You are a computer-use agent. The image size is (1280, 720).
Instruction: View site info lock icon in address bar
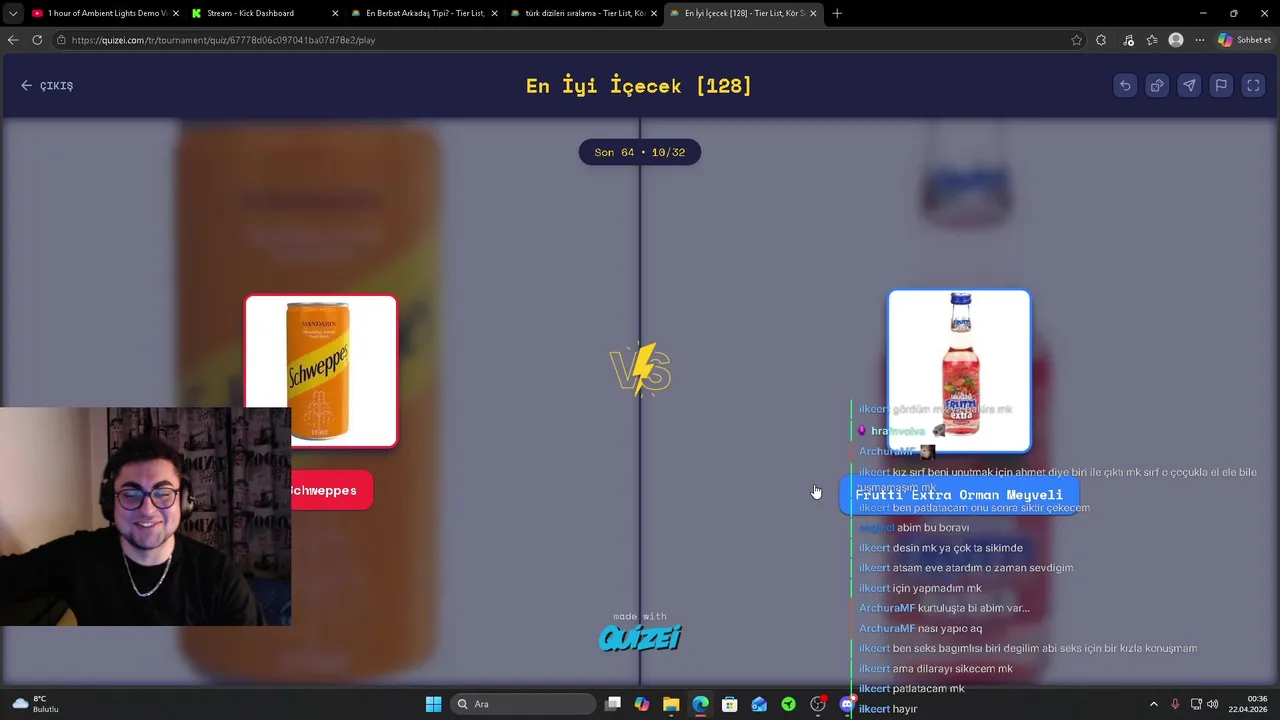point(62,40)
